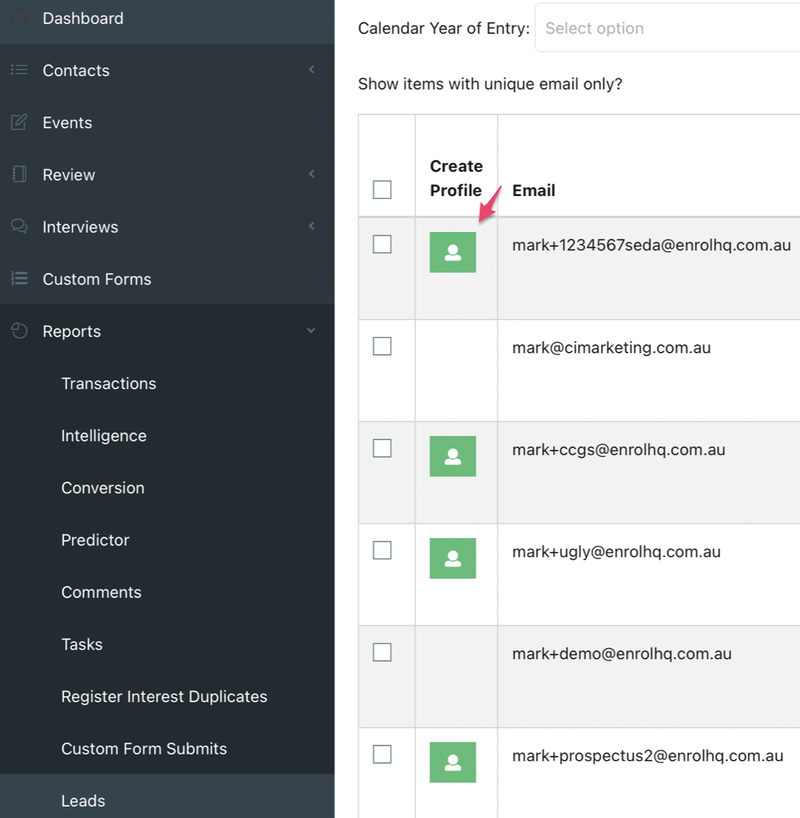Click Create Profile icon for mark+prospectus2 email
This screenshot has height=818, width=800.
452,762
